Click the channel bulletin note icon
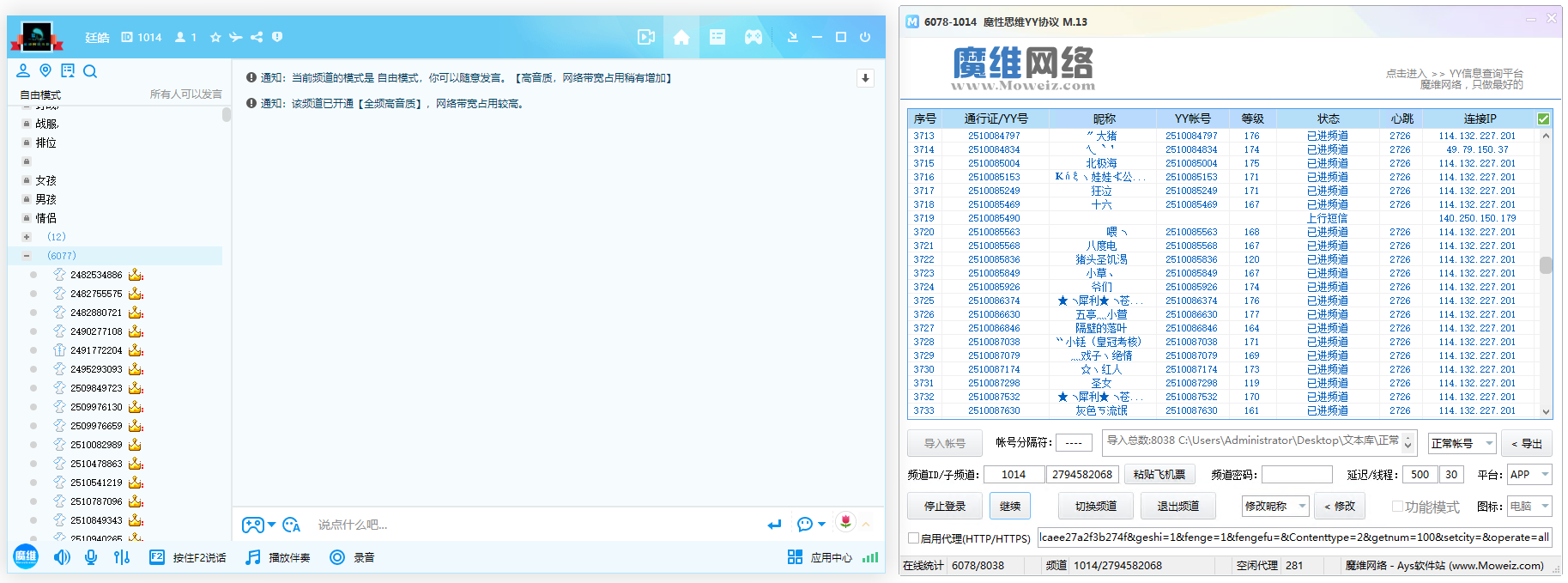1568x583 pixels. pyautogui.click(x=68, y=70)
